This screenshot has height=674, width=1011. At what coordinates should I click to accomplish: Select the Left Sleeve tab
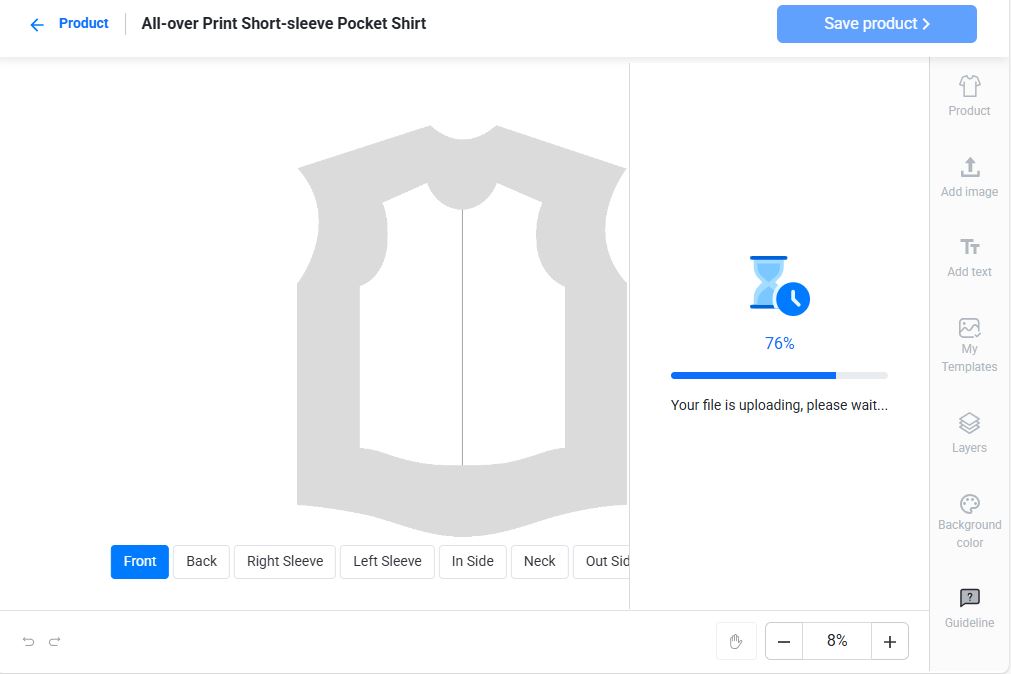point(387,561)
